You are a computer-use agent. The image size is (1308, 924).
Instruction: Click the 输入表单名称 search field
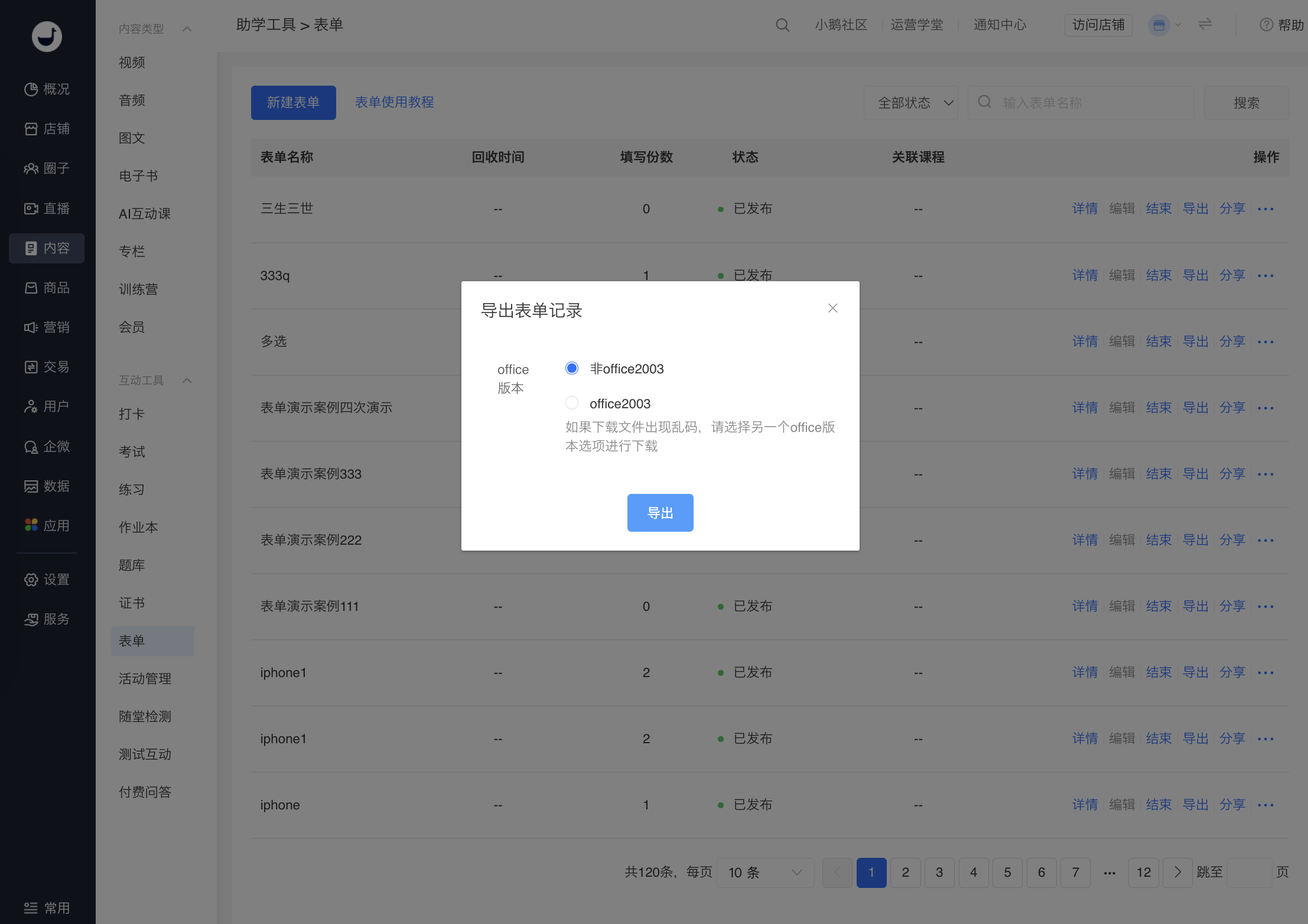(x=1081, y=103)
